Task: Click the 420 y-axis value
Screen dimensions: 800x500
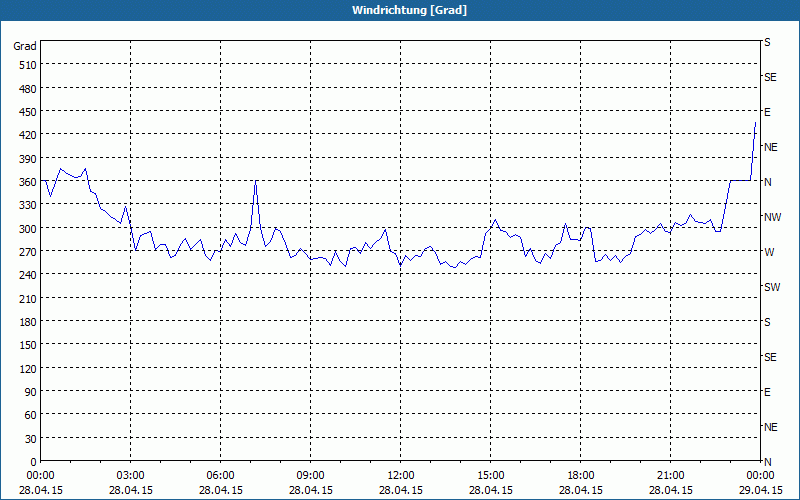Action: click(x=28, y=135)
